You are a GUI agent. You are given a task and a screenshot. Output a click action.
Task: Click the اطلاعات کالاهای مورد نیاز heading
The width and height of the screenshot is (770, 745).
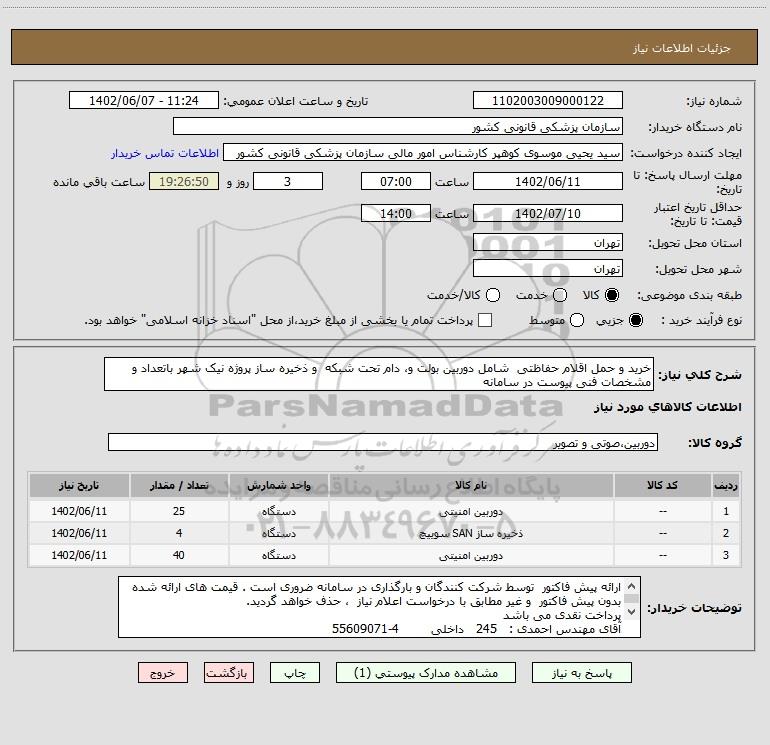(x=668, y=407)
